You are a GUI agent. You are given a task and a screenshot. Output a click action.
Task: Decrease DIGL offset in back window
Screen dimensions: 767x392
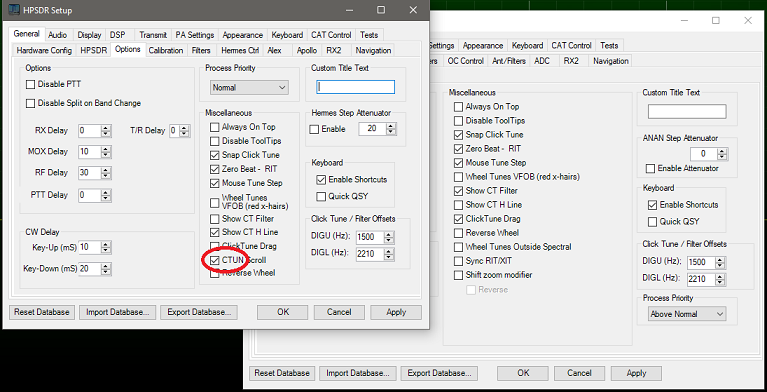(x=720, y=282)
